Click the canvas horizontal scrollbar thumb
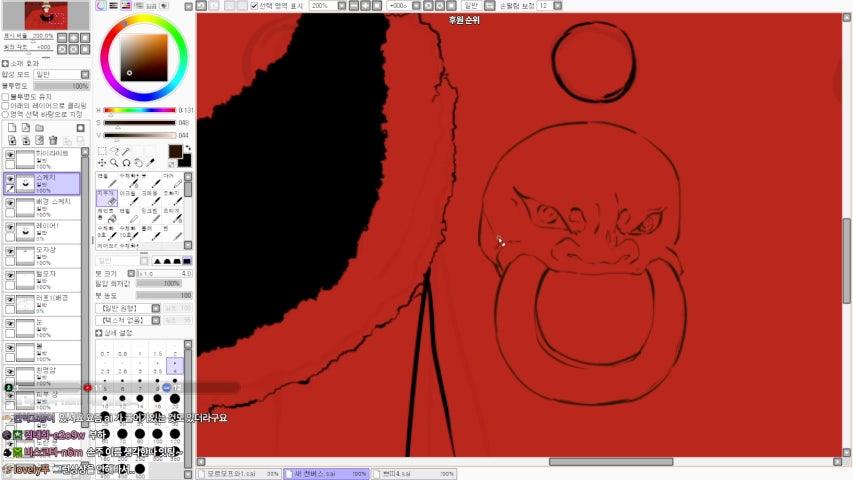Viewport: 853px width, 480px height. [x=611, y=462]
